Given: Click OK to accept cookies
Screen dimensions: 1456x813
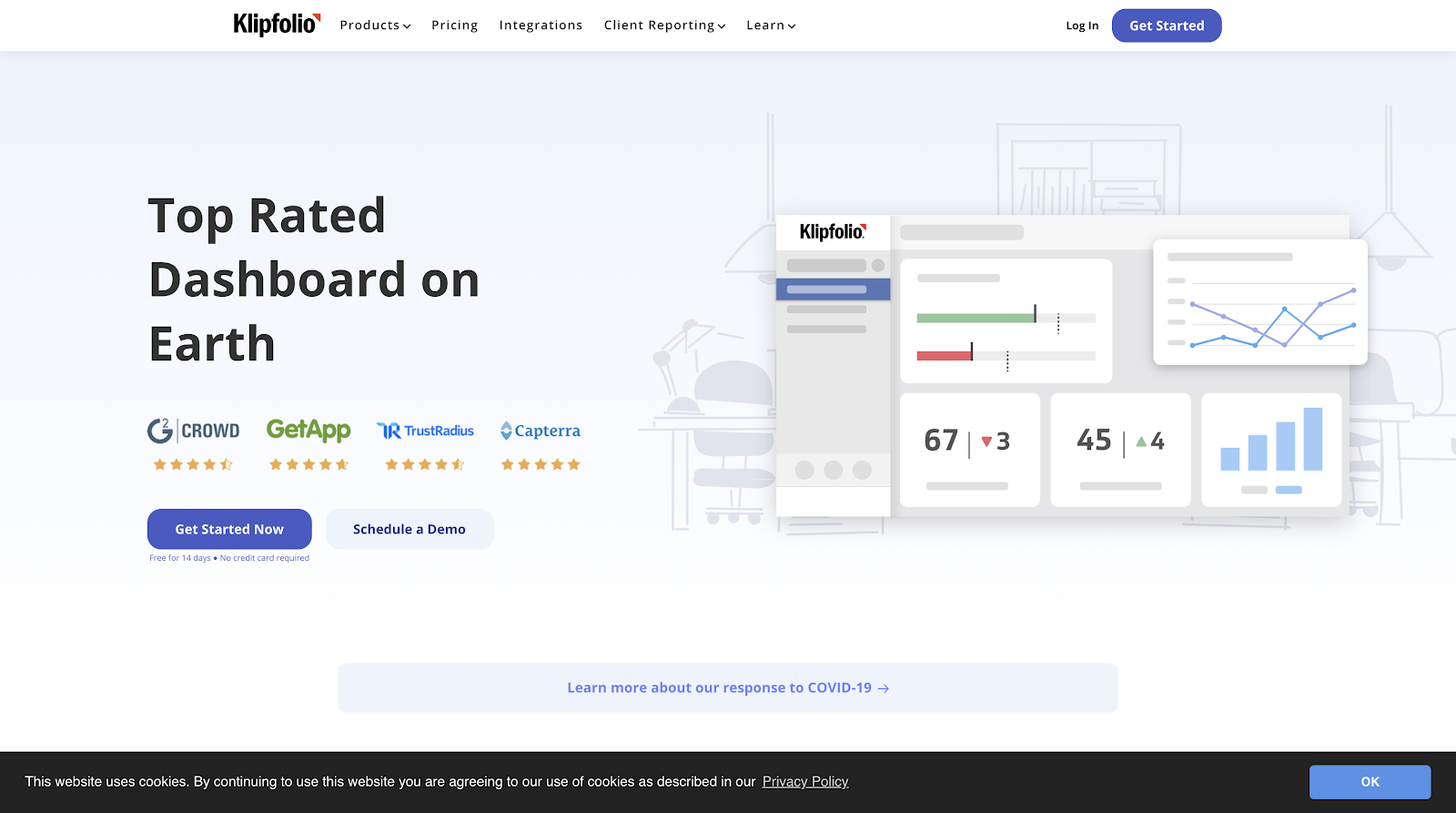Looking at the screenshot, I should tap(1370, 782).
